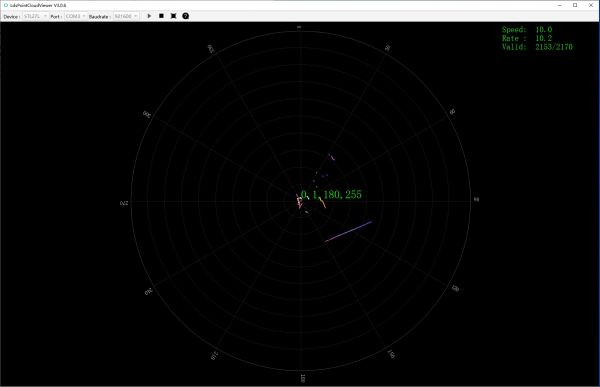The image size is (600, 387).
Task: Click the Baudrate label text
Action: (99, 17)
